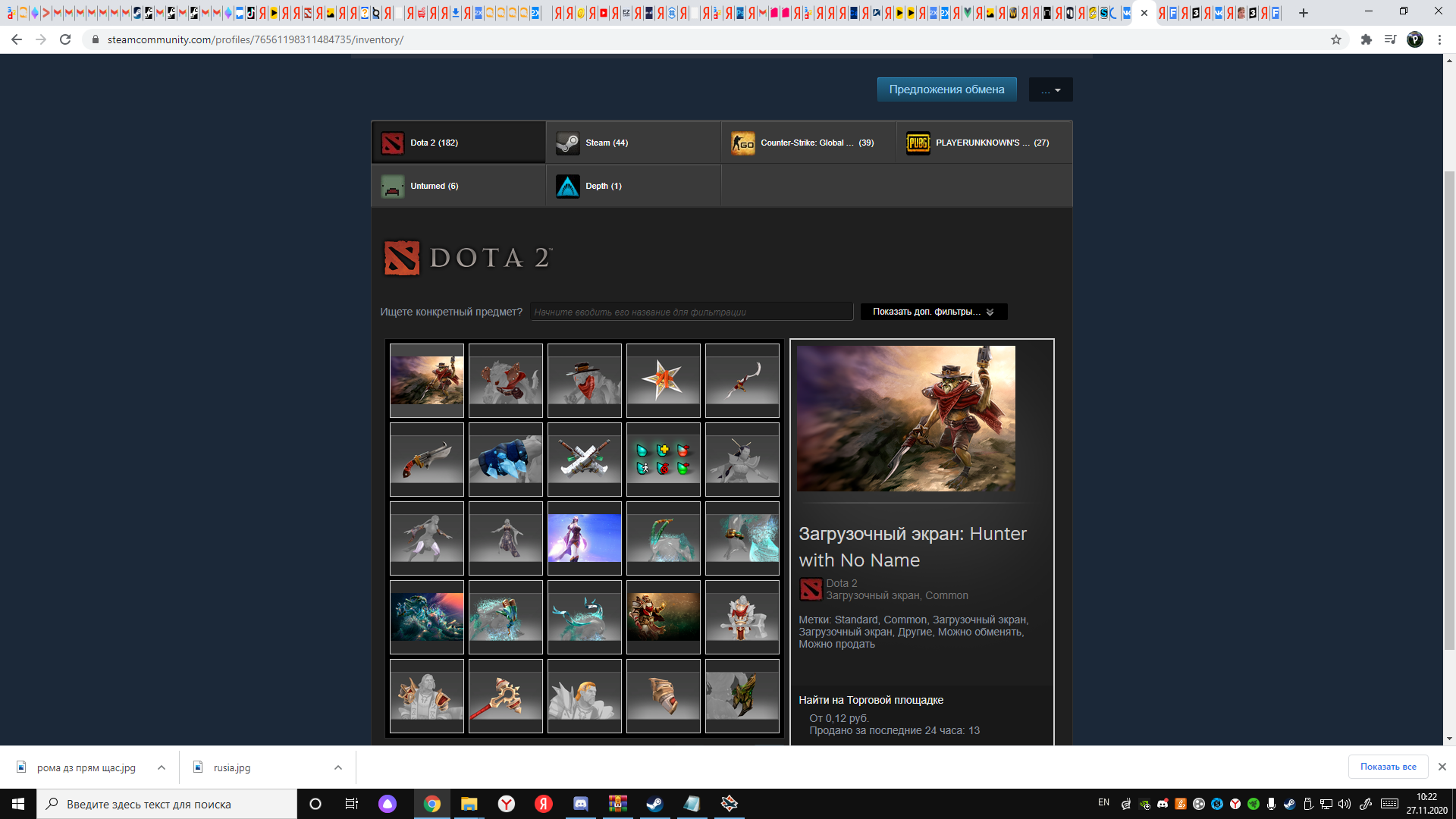1456x819 pixels.
Task: Close the active browser tab
Action: [x=1144, y=13]
